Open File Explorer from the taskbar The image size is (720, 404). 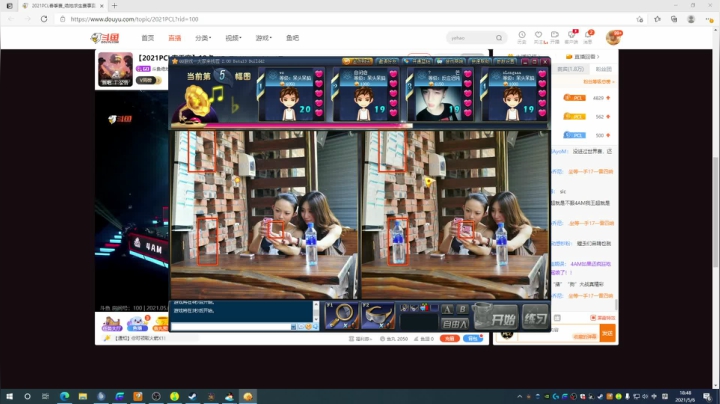click(83, 396)
